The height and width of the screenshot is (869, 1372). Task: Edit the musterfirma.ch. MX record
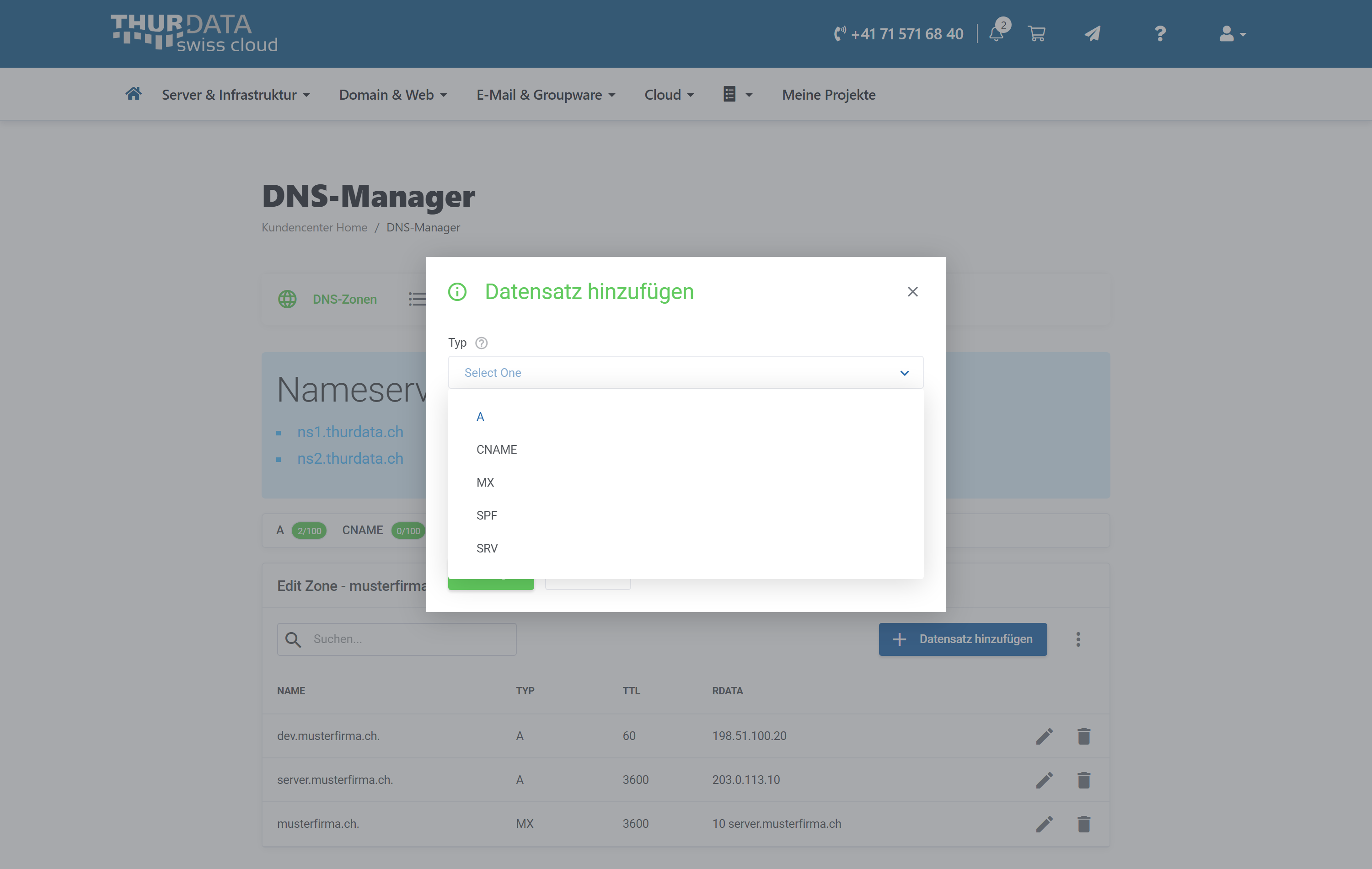coord(1045,824)
